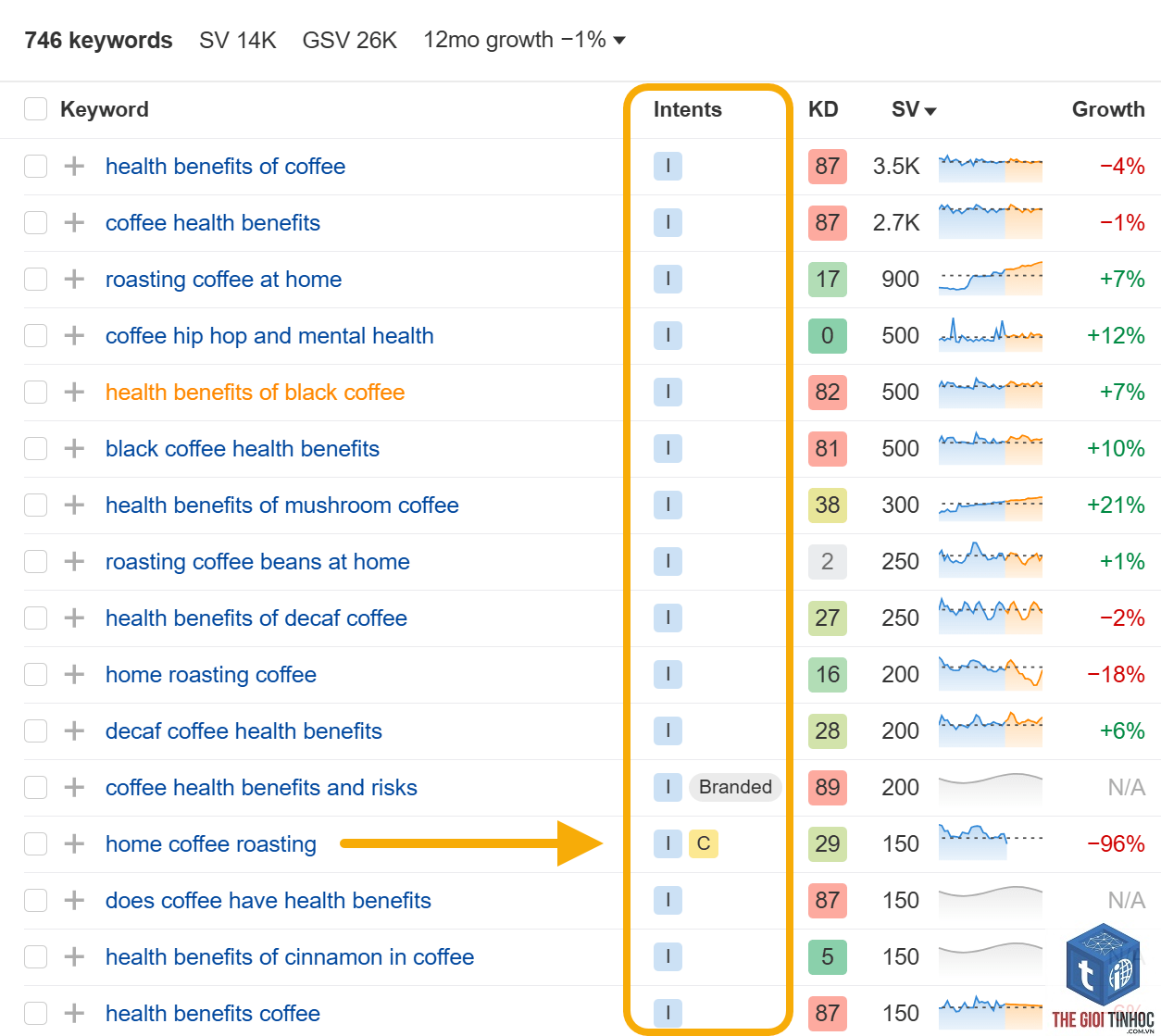The height and width of the screenshot is (1036, 1161).
Task: Open 'coffee hip hop and mental health' link
Action: [x=269, y=336]
